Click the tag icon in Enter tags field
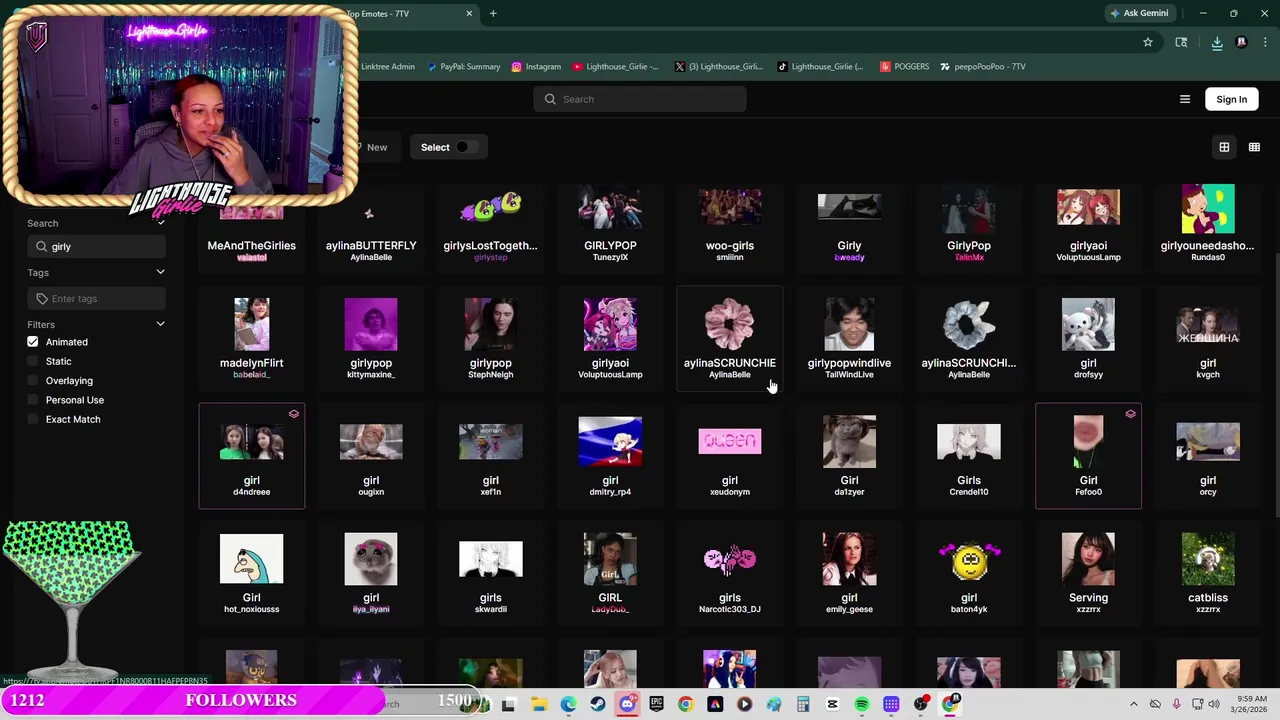This screenshot has width=1280, height=720. coord(41,298)
